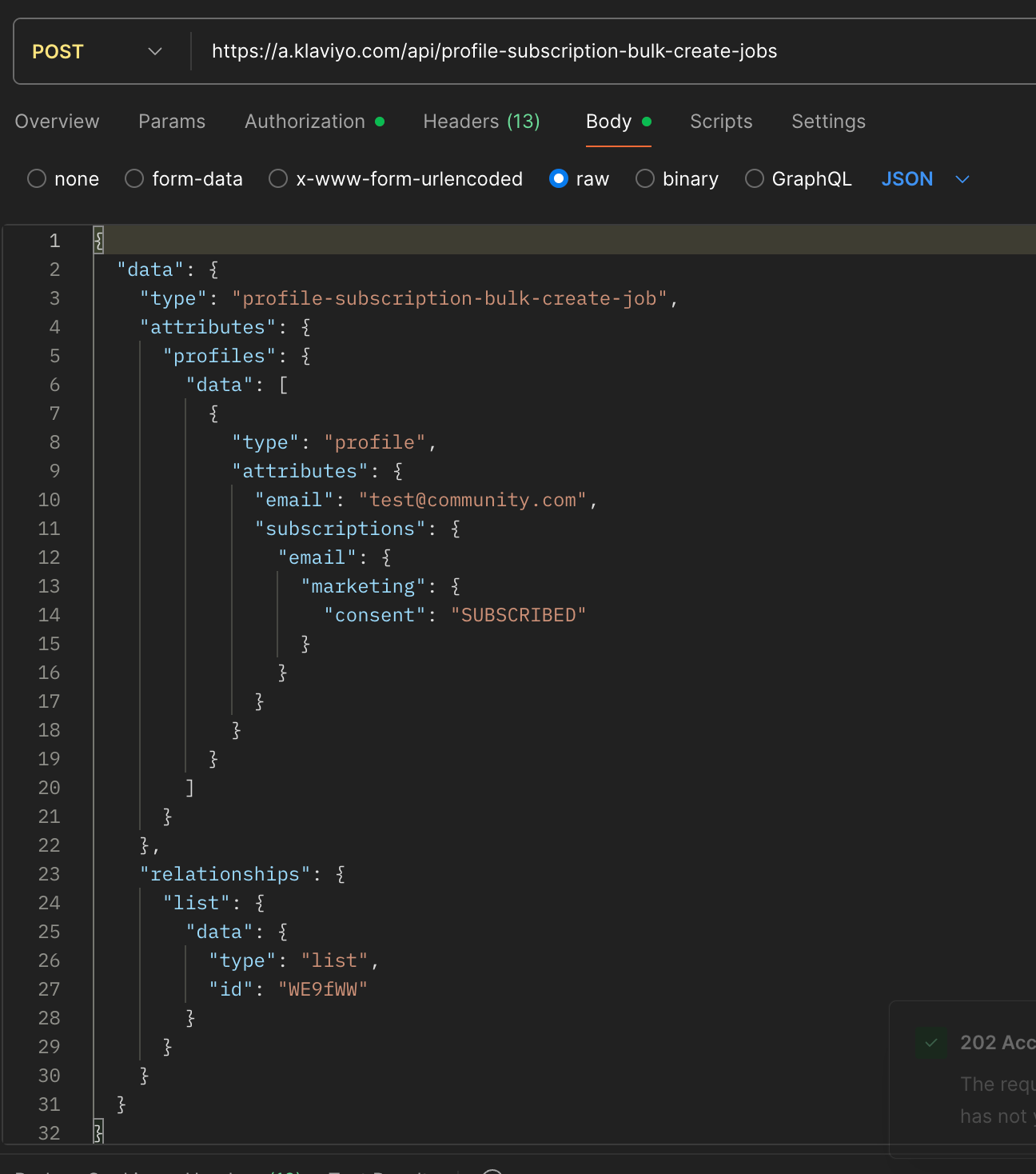Click the 202 response checkmark icon
This screenshot has width=1036, height=1174.
pyautogui.click(x=931, y=1043)
